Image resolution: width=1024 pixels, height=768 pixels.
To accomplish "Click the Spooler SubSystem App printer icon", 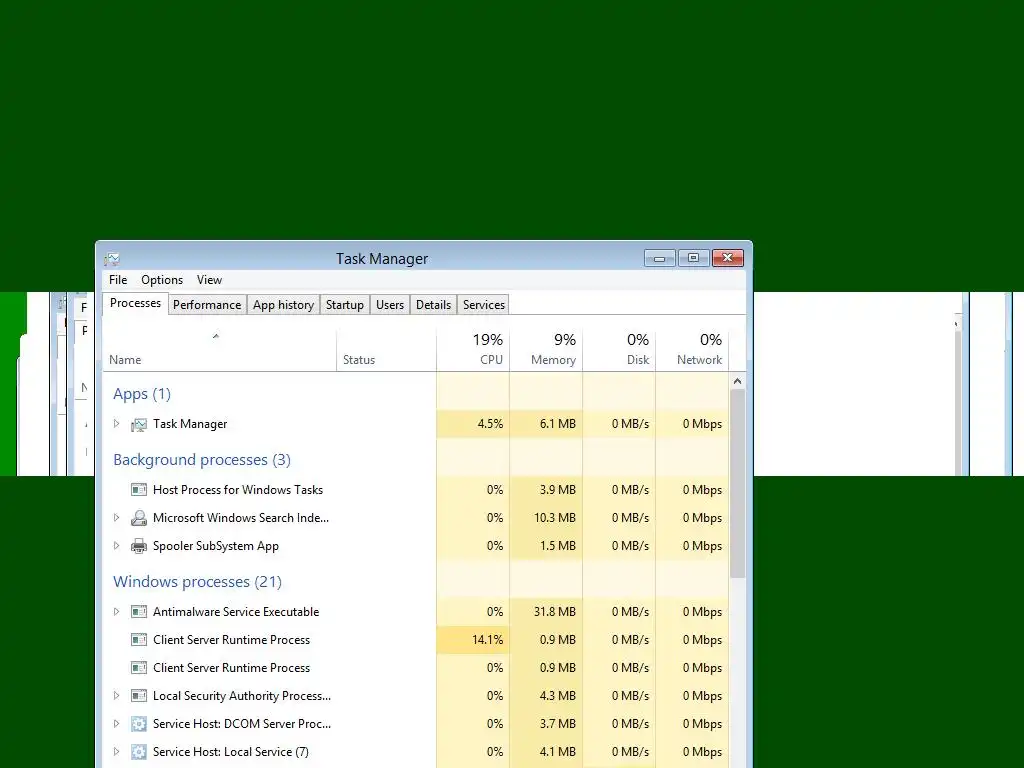I will point(138,546).
